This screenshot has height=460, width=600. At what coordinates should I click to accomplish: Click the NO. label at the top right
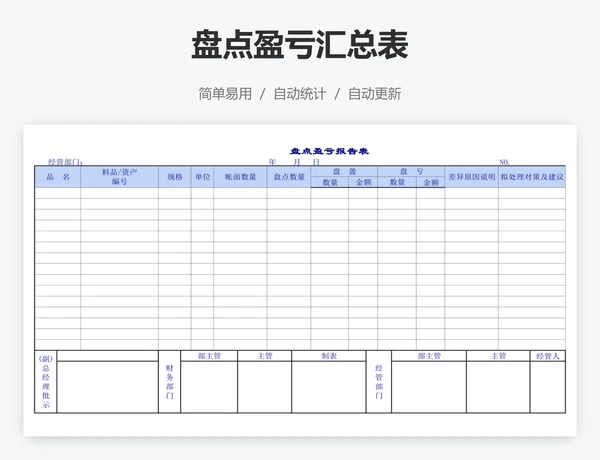pyautogui.click(x=504, y=162)
